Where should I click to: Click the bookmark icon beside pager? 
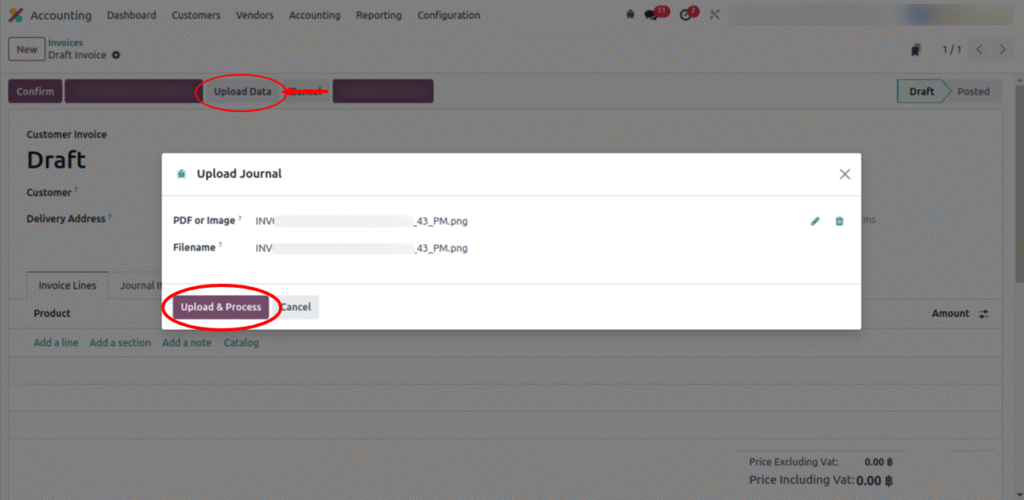(x=916, y=50)
